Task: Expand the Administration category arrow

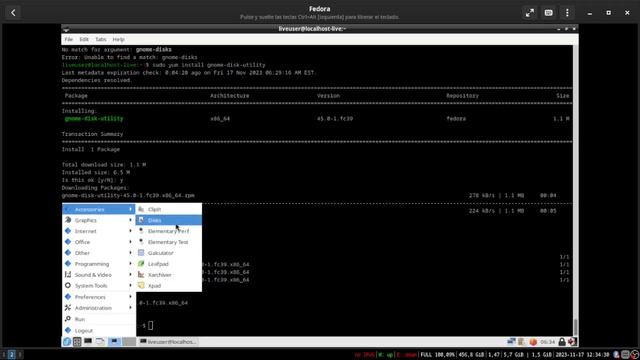Action: (131, 308)
